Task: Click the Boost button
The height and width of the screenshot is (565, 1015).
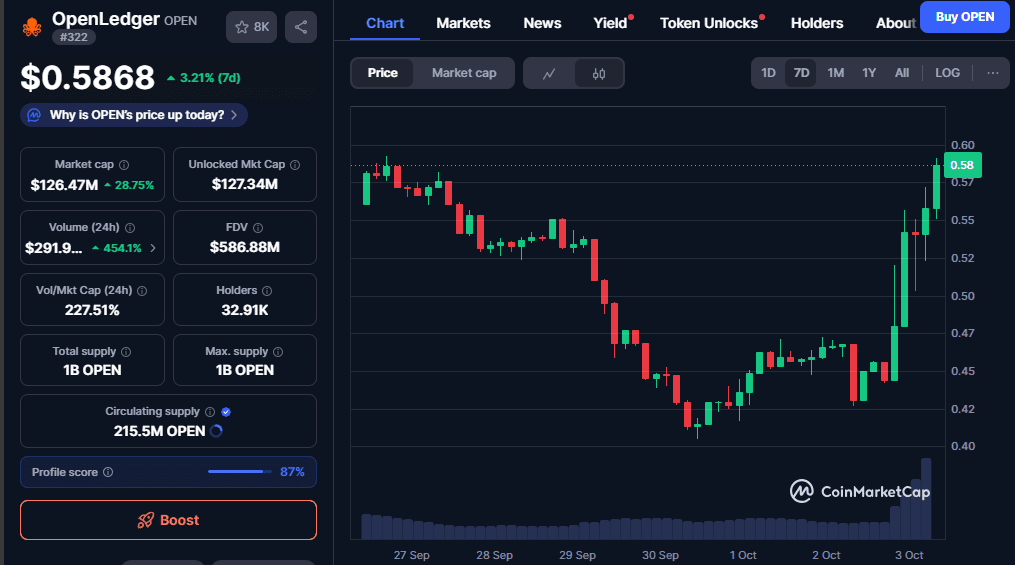Action: point(168,520)
